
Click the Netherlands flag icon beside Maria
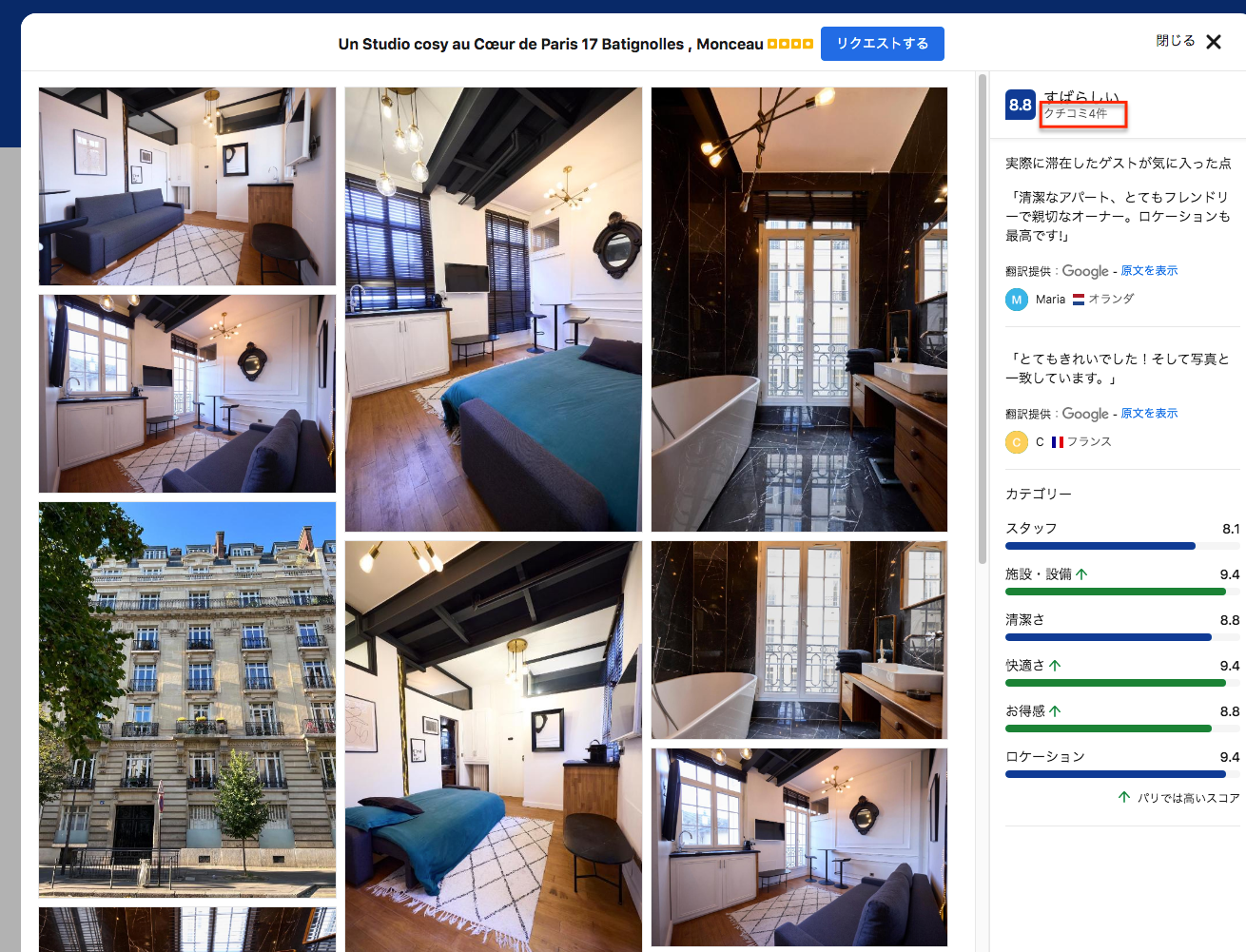click(x=1078, y=300)
